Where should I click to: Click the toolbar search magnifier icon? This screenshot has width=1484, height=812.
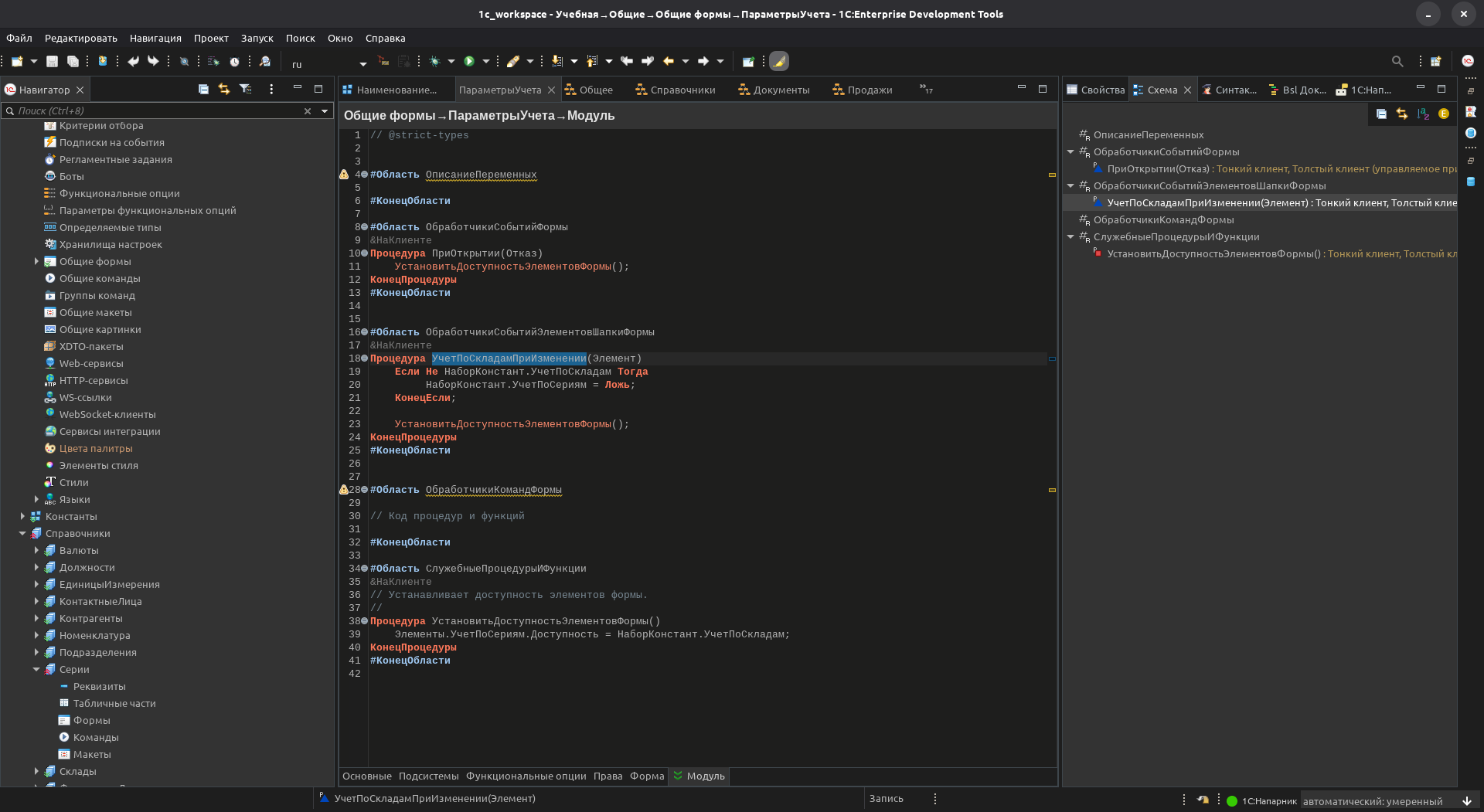1397,61
